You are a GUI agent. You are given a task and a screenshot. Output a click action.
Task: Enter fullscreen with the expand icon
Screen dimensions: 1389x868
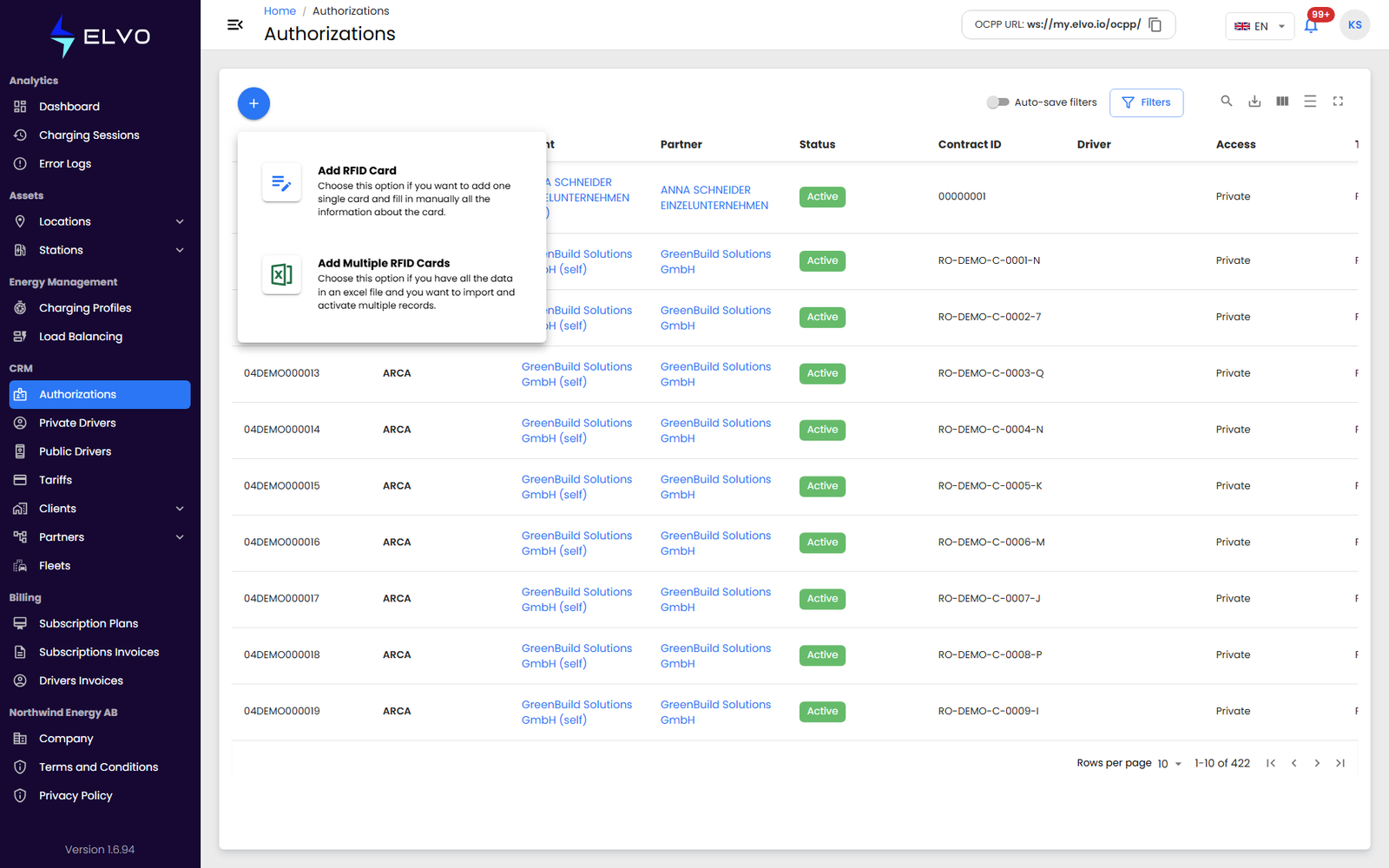click(x=1338, y=102)
